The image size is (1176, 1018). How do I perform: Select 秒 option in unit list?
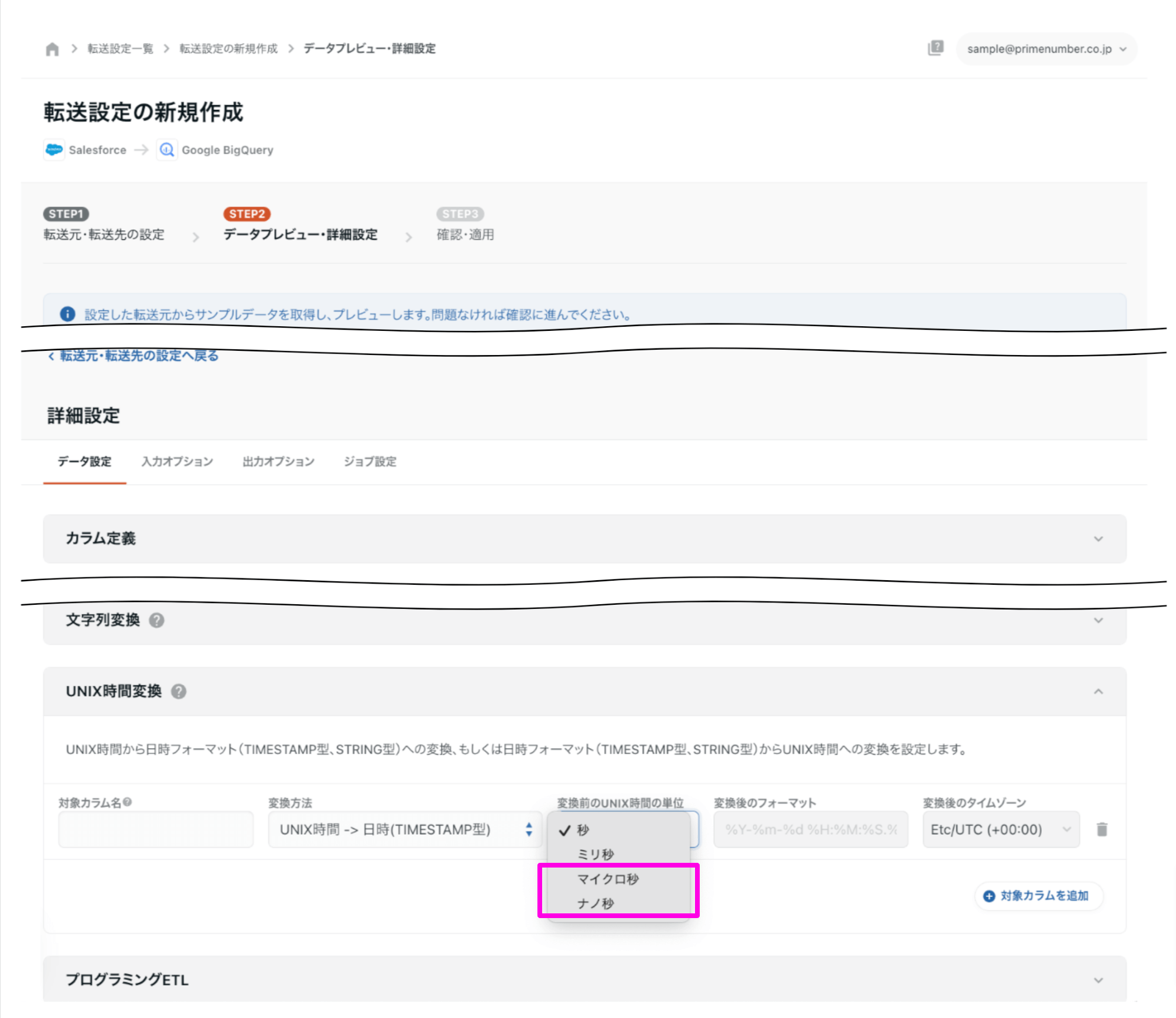tap(619, 830)
